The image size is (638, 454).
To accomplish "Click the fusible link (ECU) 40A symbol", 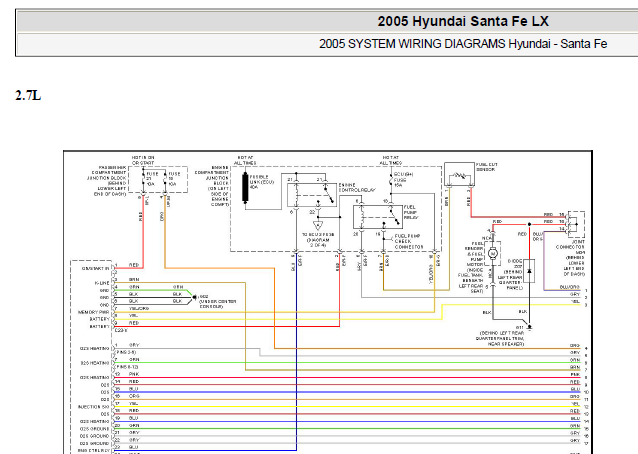I will [x=245, y=188].
